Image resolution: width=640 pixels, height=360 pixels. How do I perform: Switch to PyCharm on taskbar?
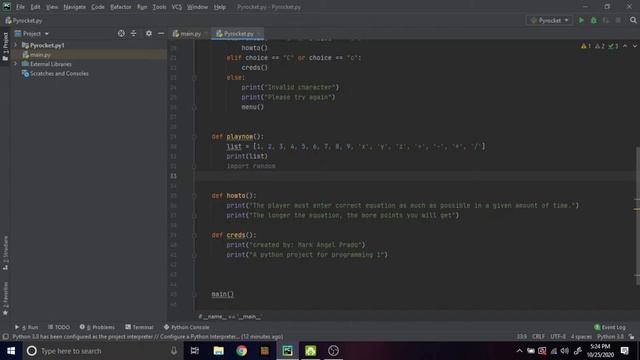(x=287, y=351)
